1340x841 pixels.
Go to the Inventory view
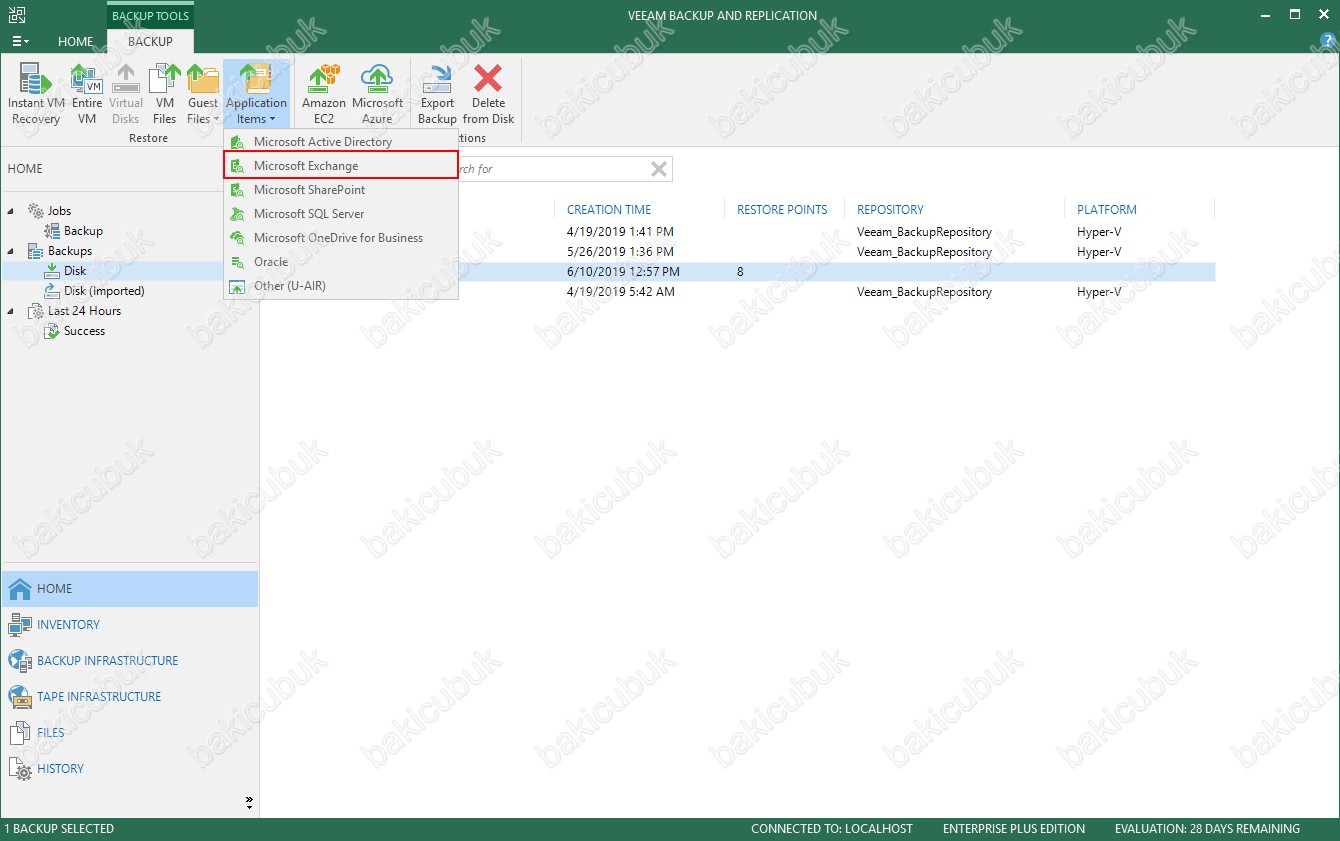click(x=68, y=625)
